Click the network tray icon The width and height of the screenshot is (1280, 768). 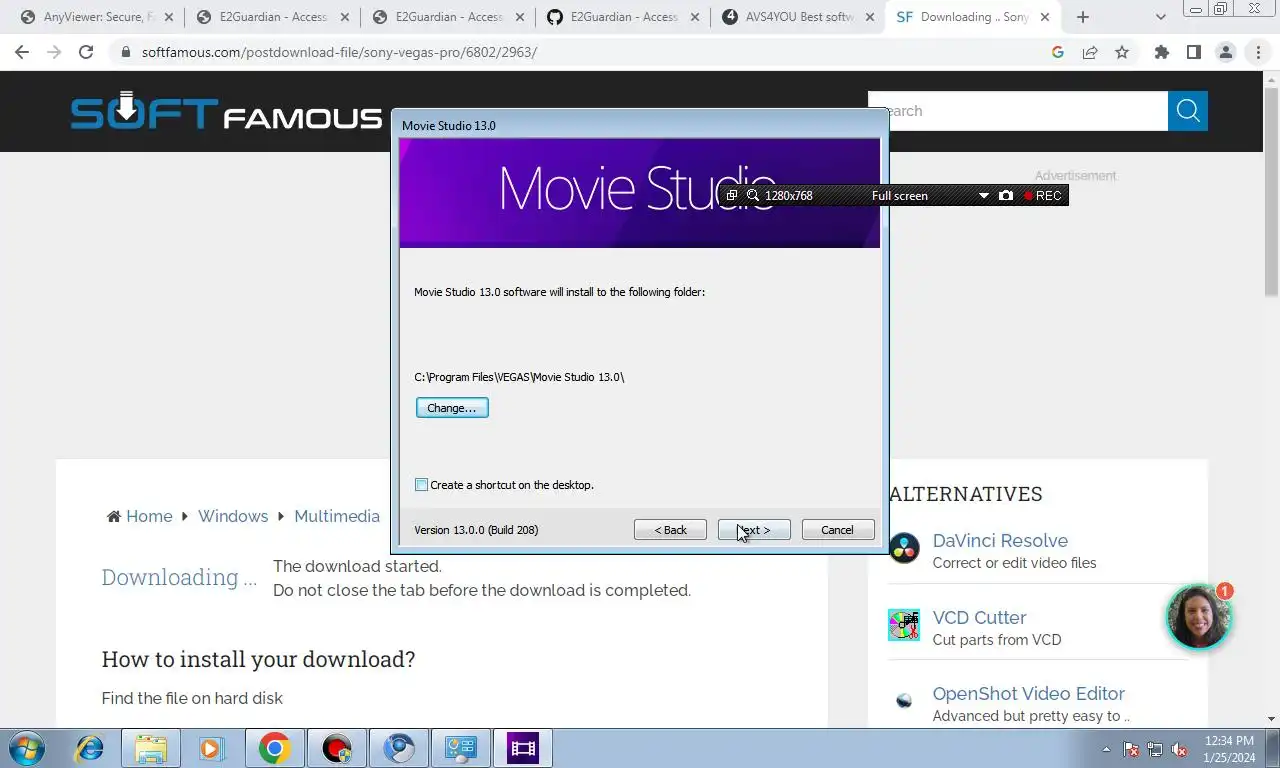click(1155, 749)
